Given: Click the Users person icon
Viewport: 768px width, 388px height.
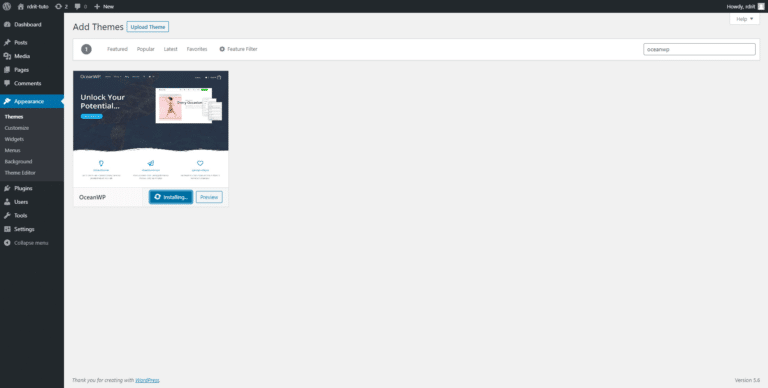Looking at the screenshot, I should pyautogui.click(x=7, y=202).
